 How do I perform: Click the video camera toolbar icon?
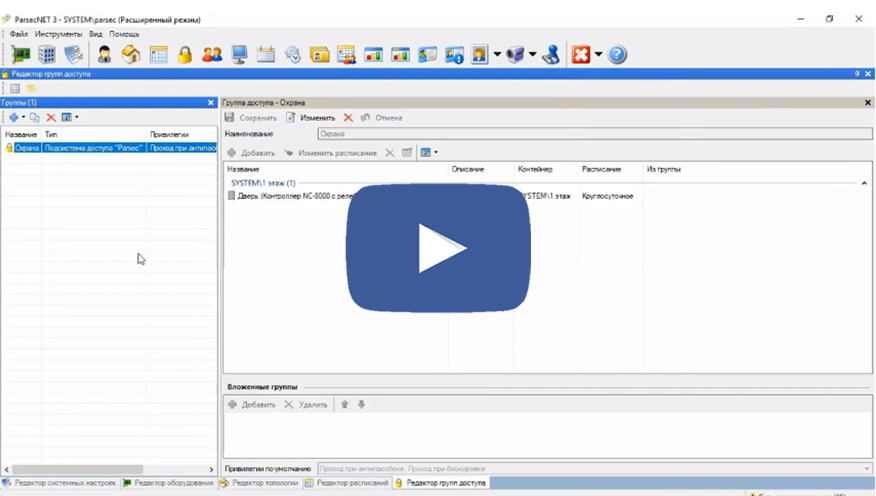[x=515, y=55]
